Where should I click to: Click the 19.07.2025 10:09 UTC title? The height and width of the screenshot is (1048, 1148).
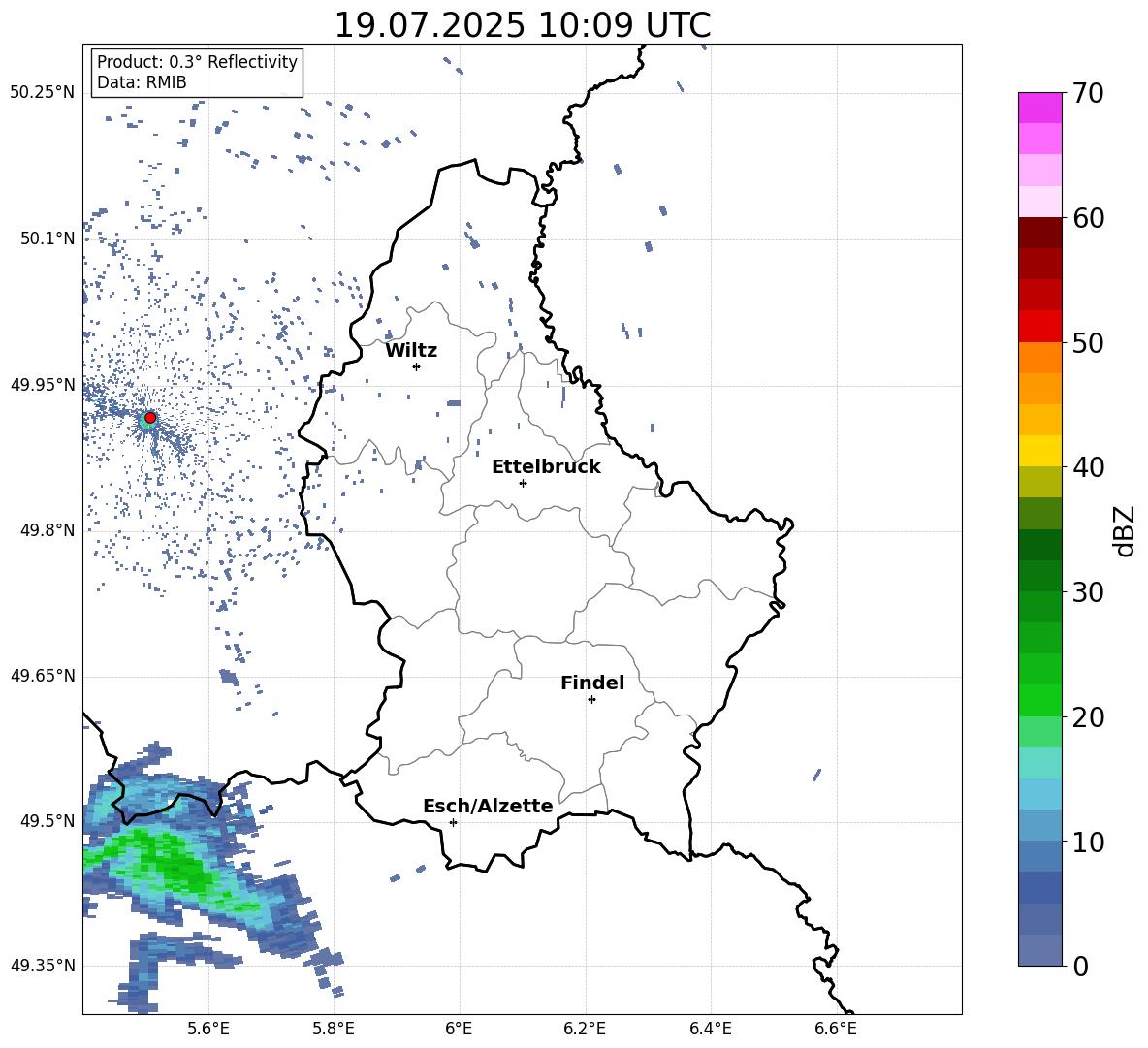(x=523, y=25)
